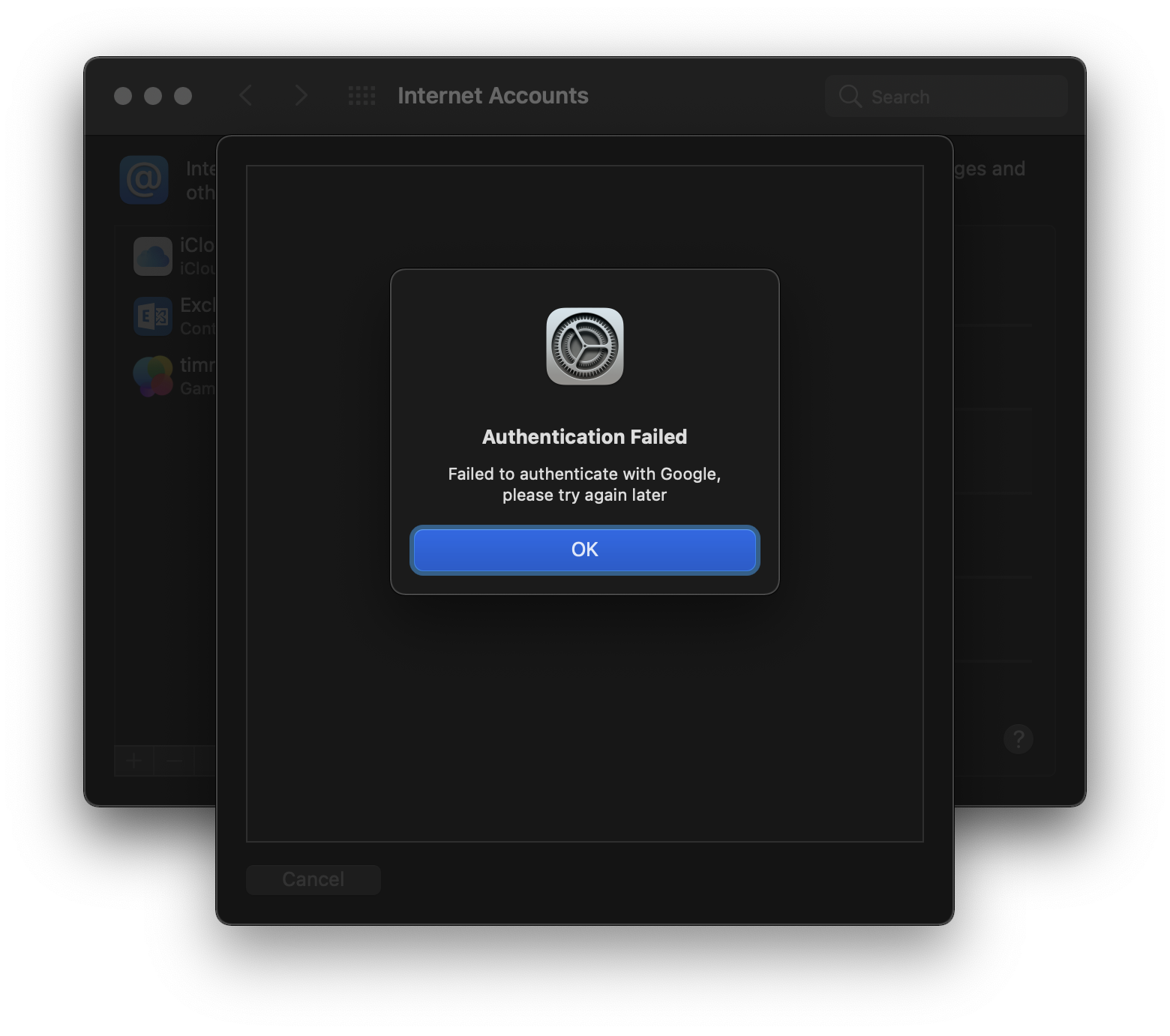Screen dimensions: 1170x1036
Task: Go back with the left chevron
Action: (x=245, y=96)
